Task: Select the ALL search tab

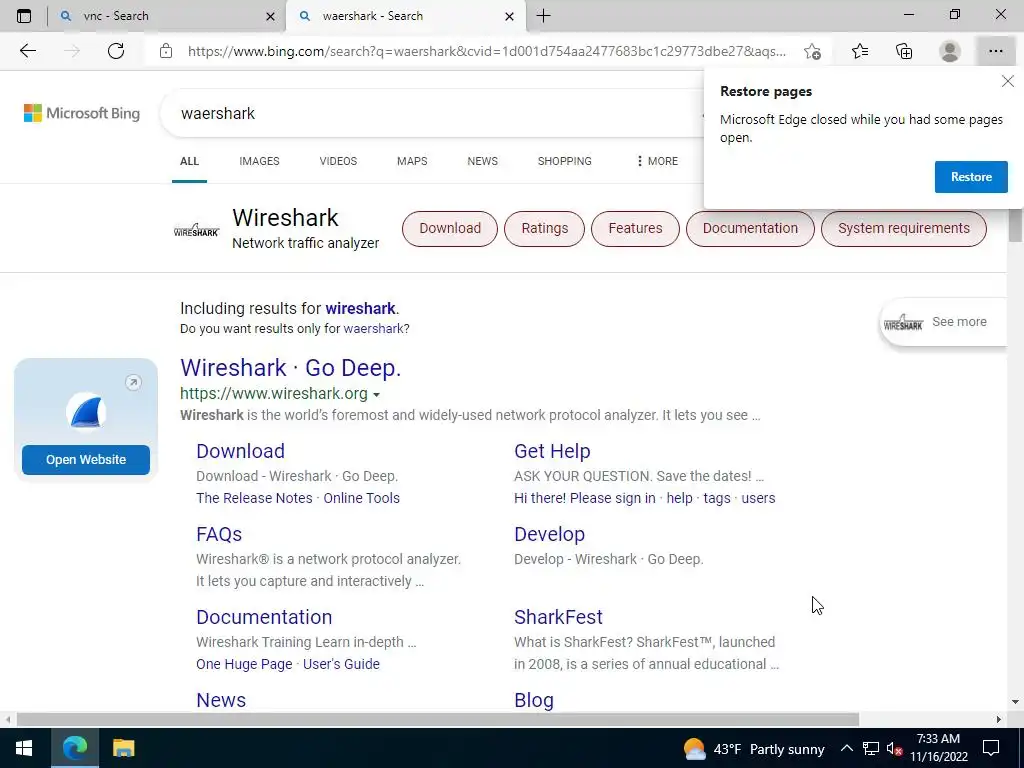Action: pyautogui.click(x=189, y=161)
